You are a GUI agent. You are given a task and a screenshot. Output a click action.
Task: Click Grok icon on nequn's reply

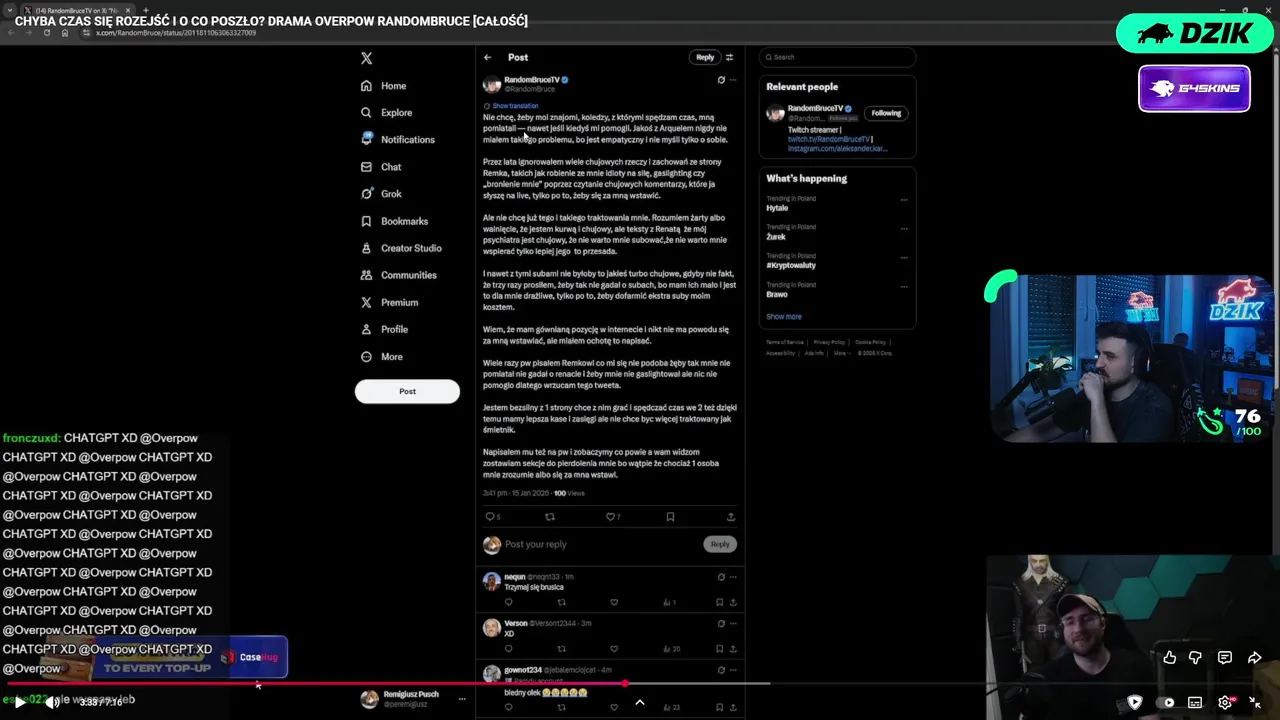click(x=721, y=577)
